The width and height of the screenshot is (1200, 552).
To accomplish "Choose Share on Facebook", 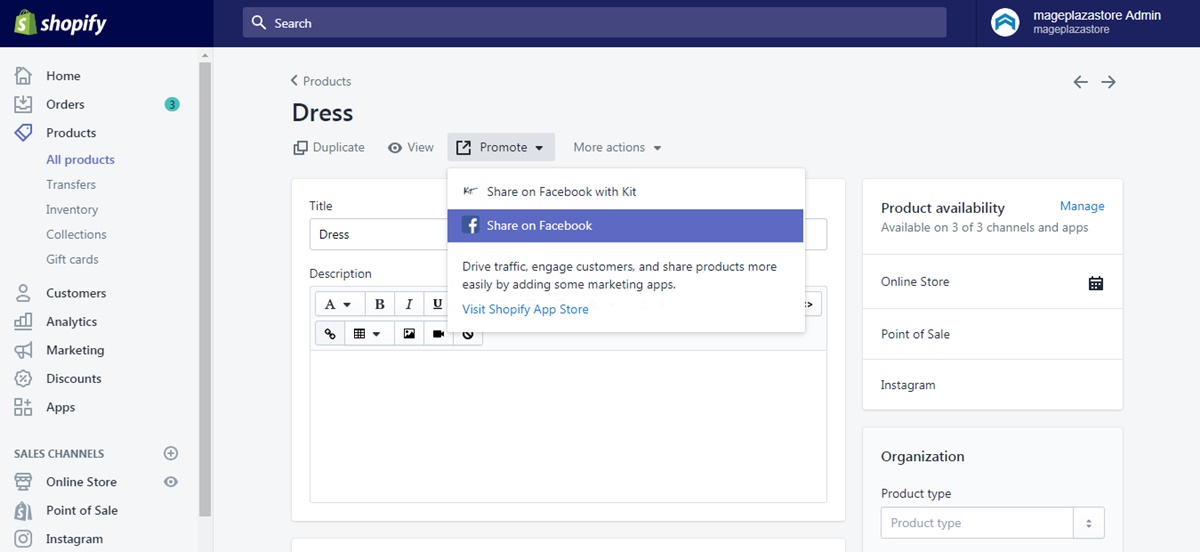I will (x=626, y=226).
